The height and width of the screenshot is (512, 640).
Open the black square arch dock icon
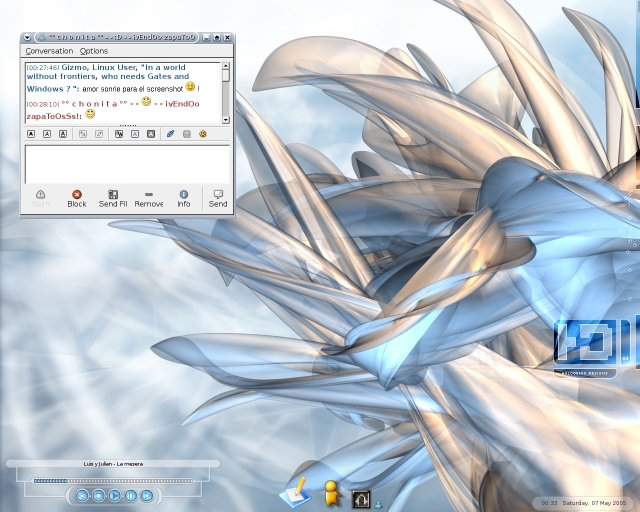(361, 499)
